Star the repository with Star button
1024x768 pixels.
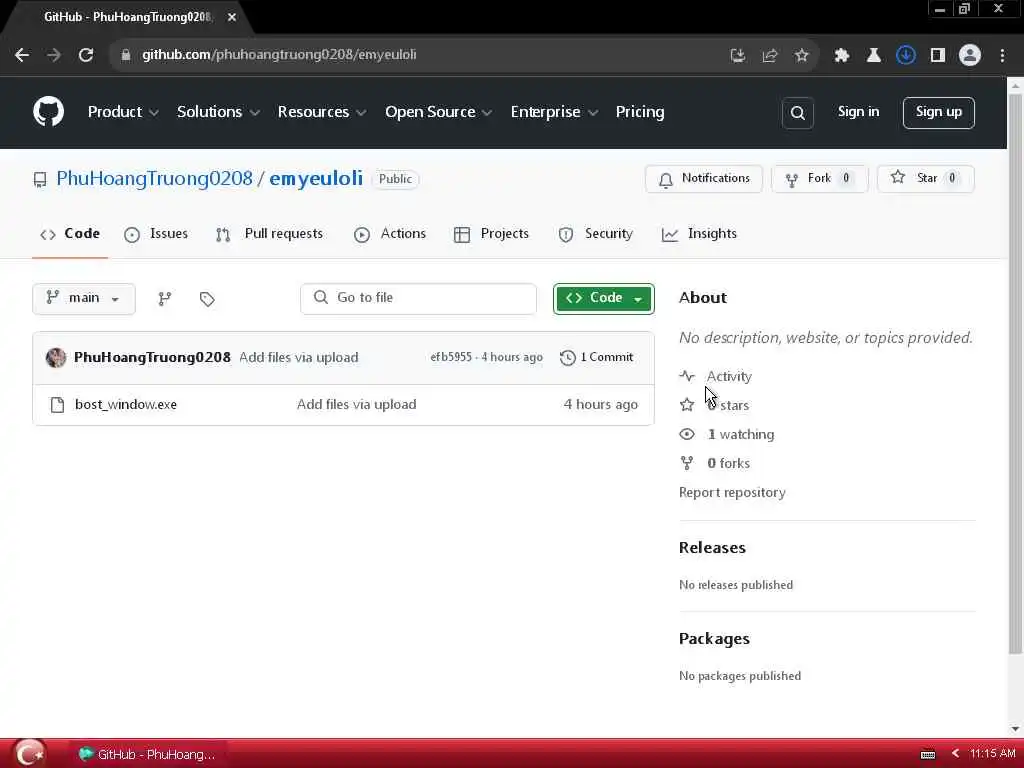925,179
